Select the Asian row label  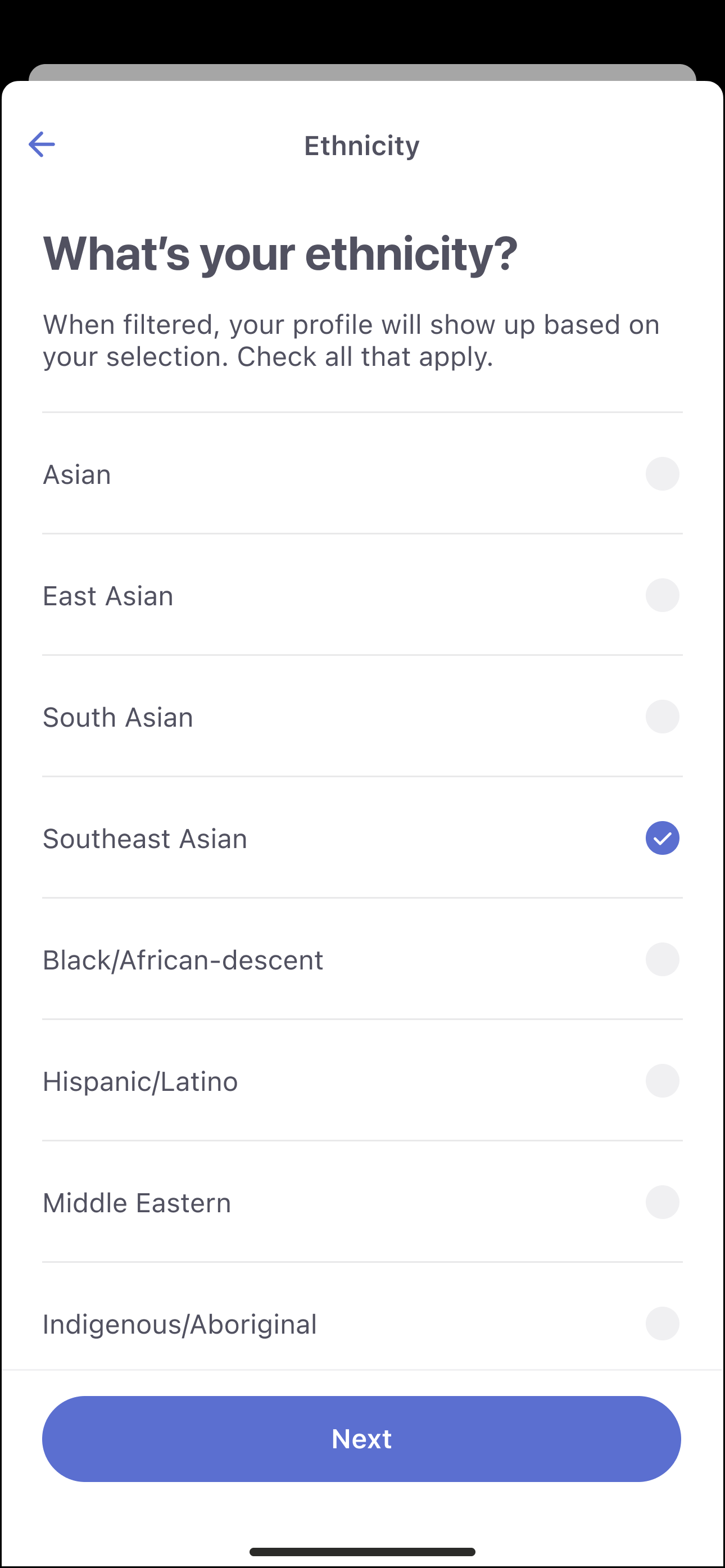(x=78, y=475)
